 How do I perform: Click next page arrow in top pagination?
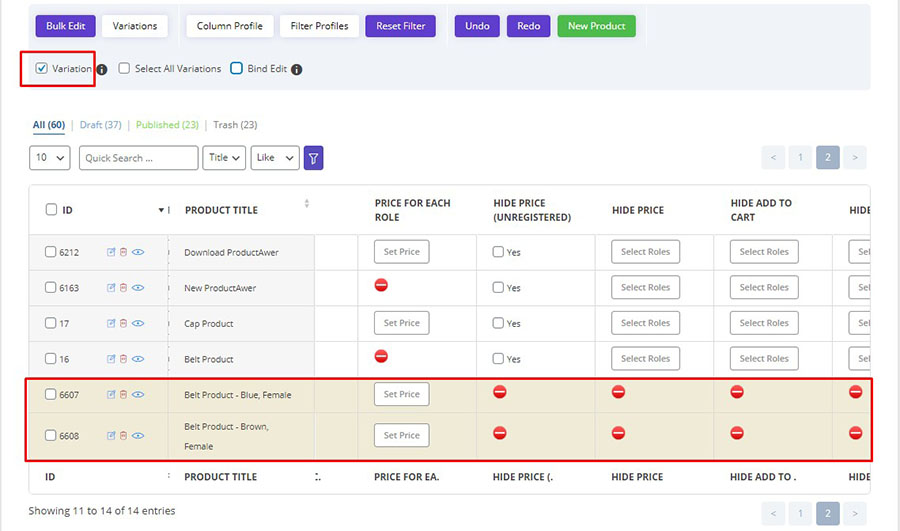pyautogui.click(x=855, y=157)
